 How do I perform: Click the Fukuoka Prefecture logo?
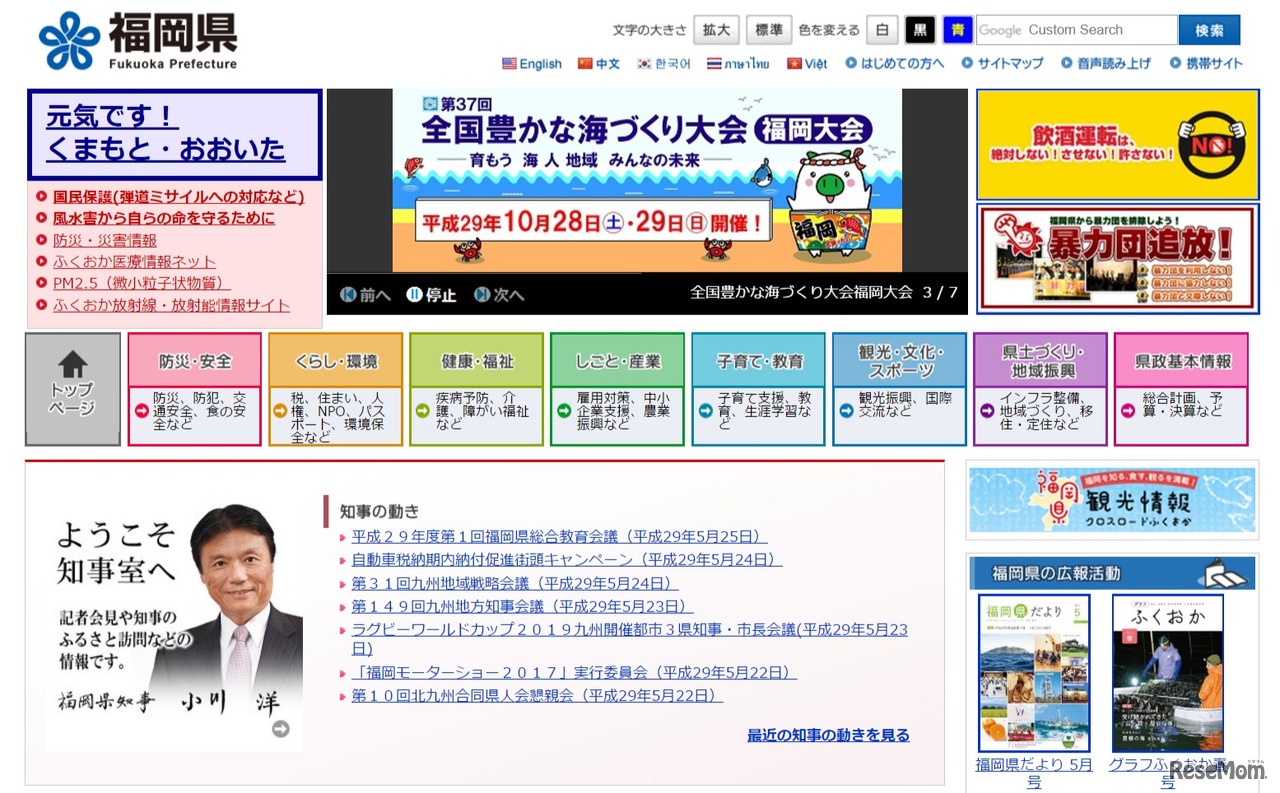pos(138,41)
